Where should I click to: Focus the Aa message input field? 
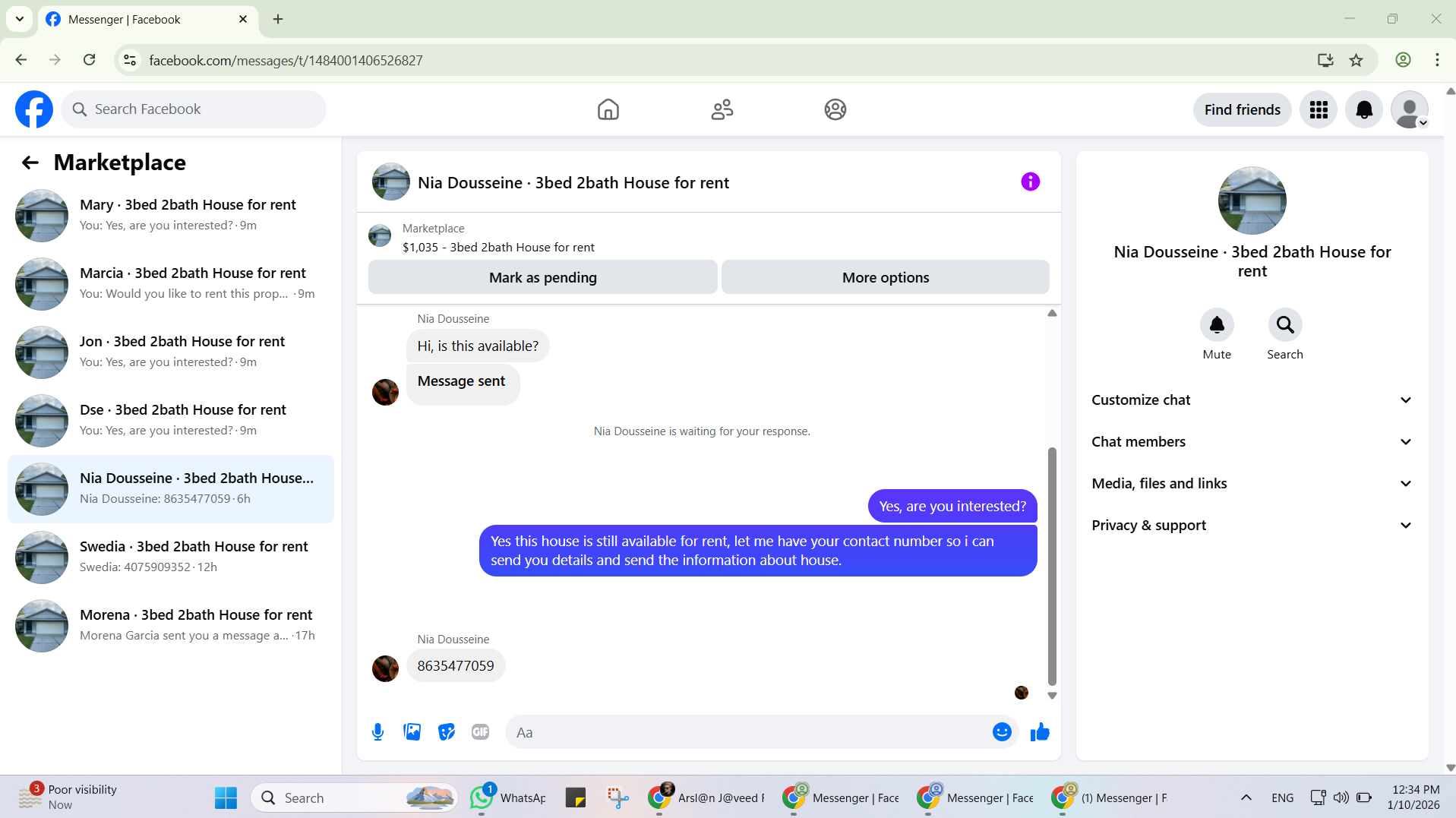coord(748,732)
